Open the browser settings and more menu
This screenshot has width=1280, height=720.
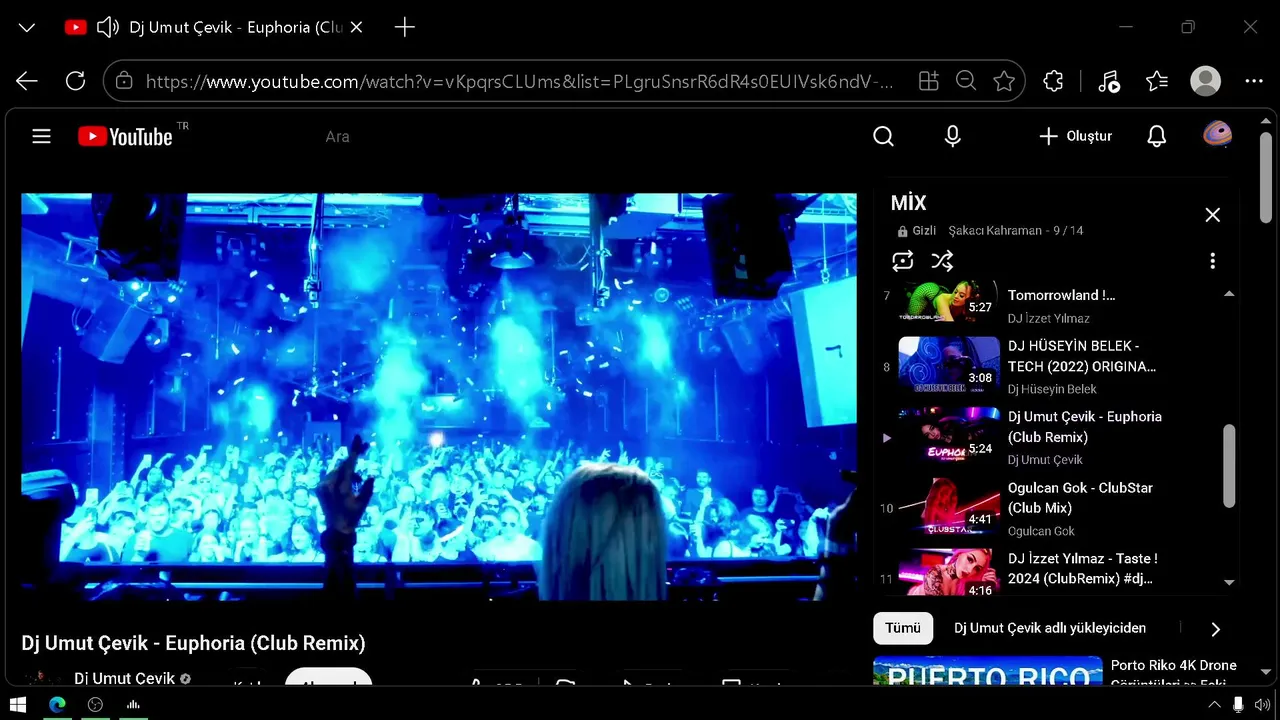[x=1254, y=81]
